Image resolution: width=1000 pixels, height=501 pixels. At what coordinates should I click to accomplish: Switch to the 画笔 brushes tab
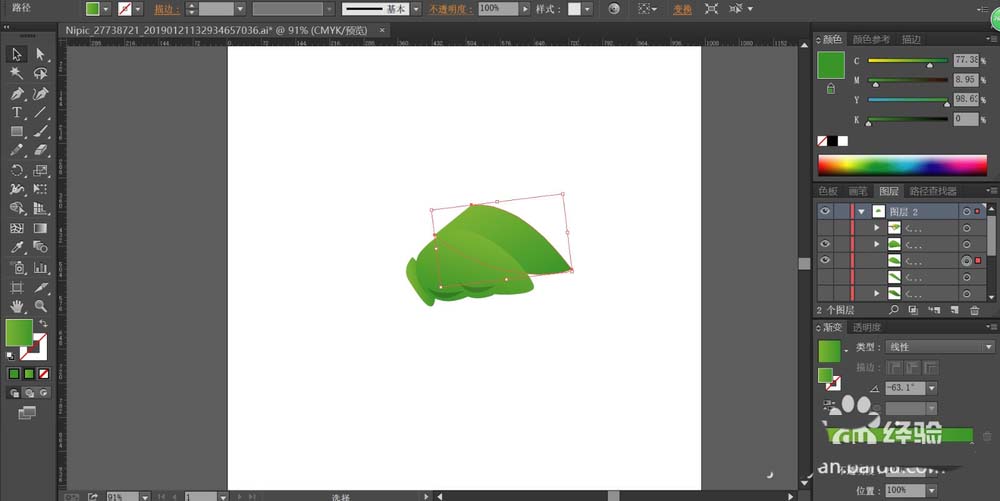click(x=858, y=191)
